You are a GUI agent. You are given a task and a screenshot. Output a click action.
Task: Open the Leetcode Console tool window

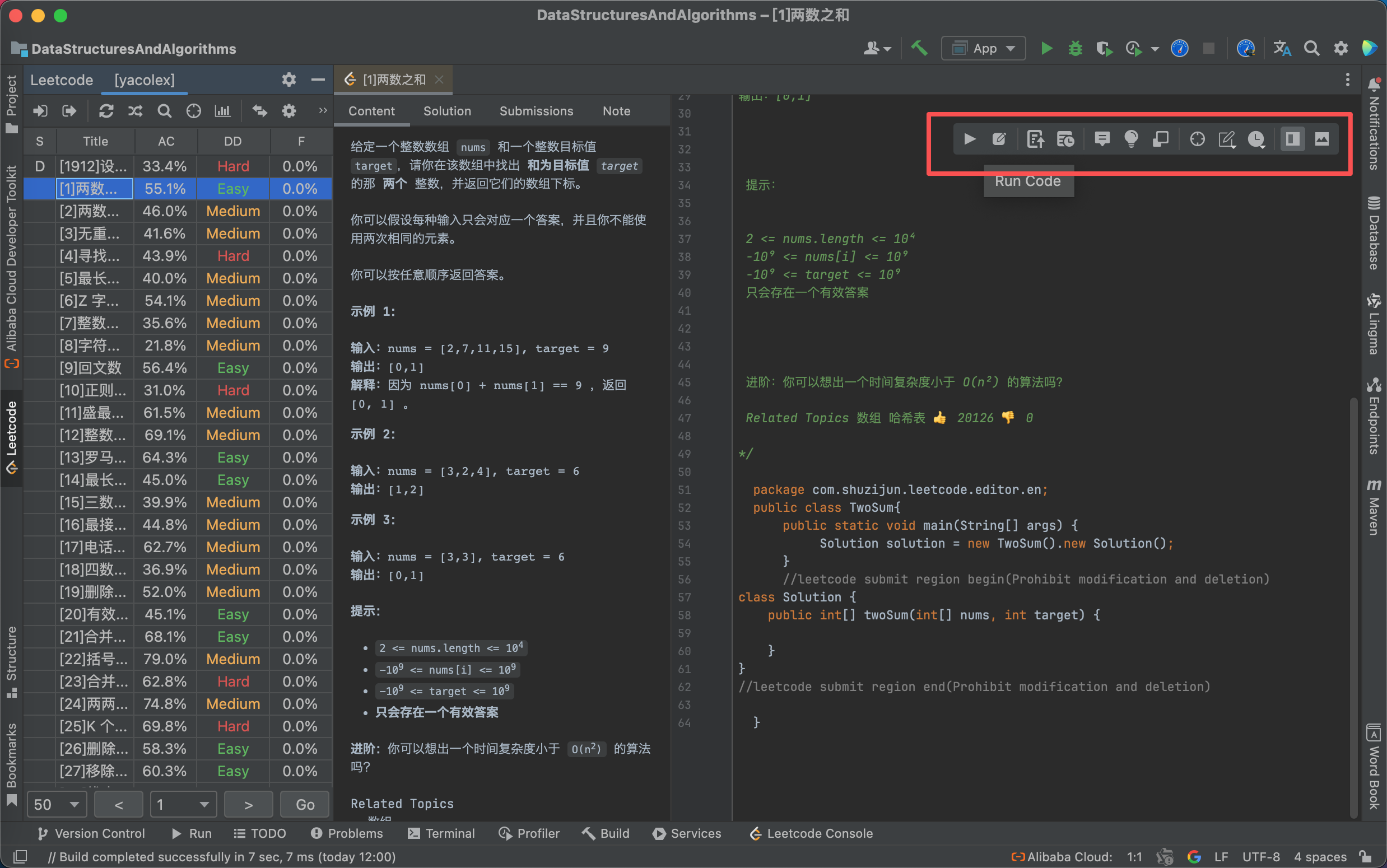[811, 833]
